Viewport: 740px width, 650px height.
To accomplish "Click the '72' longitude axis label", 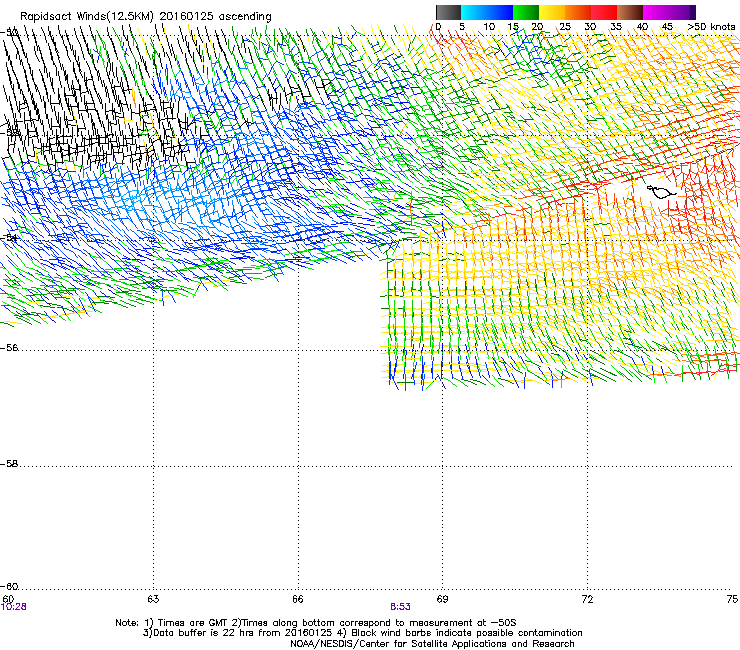I will [x=587, y=599].
